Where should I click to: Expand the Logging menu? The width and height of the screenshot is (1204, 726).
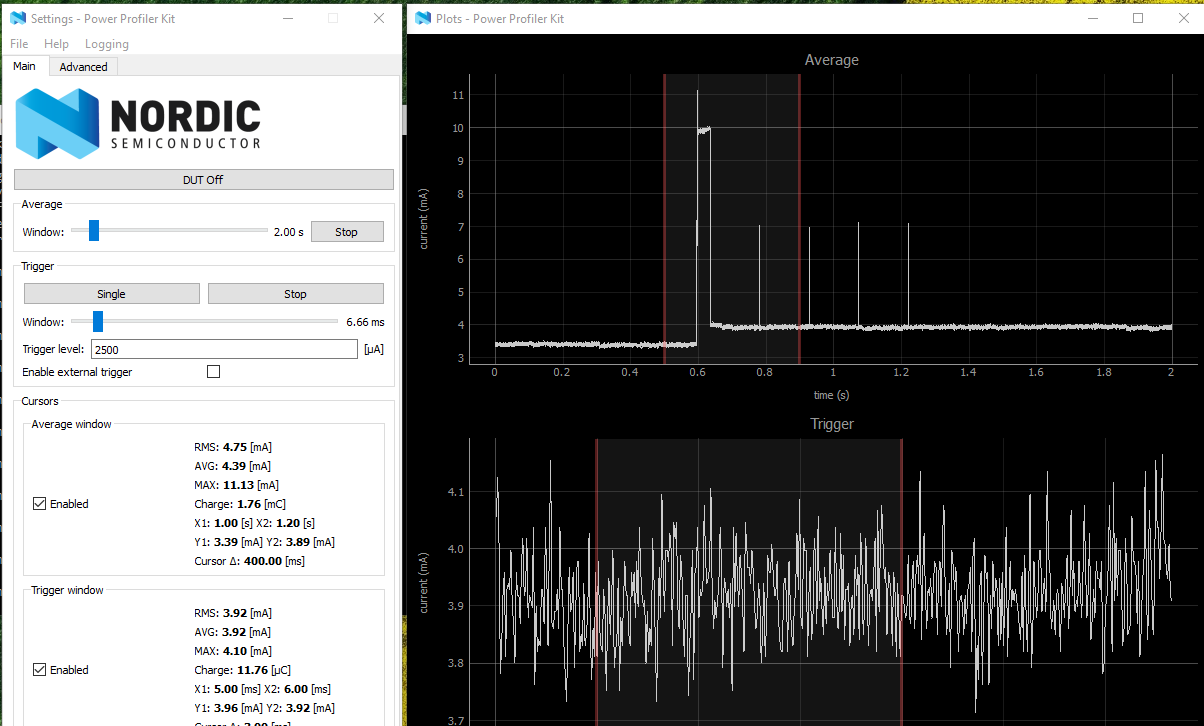point(107,44)
